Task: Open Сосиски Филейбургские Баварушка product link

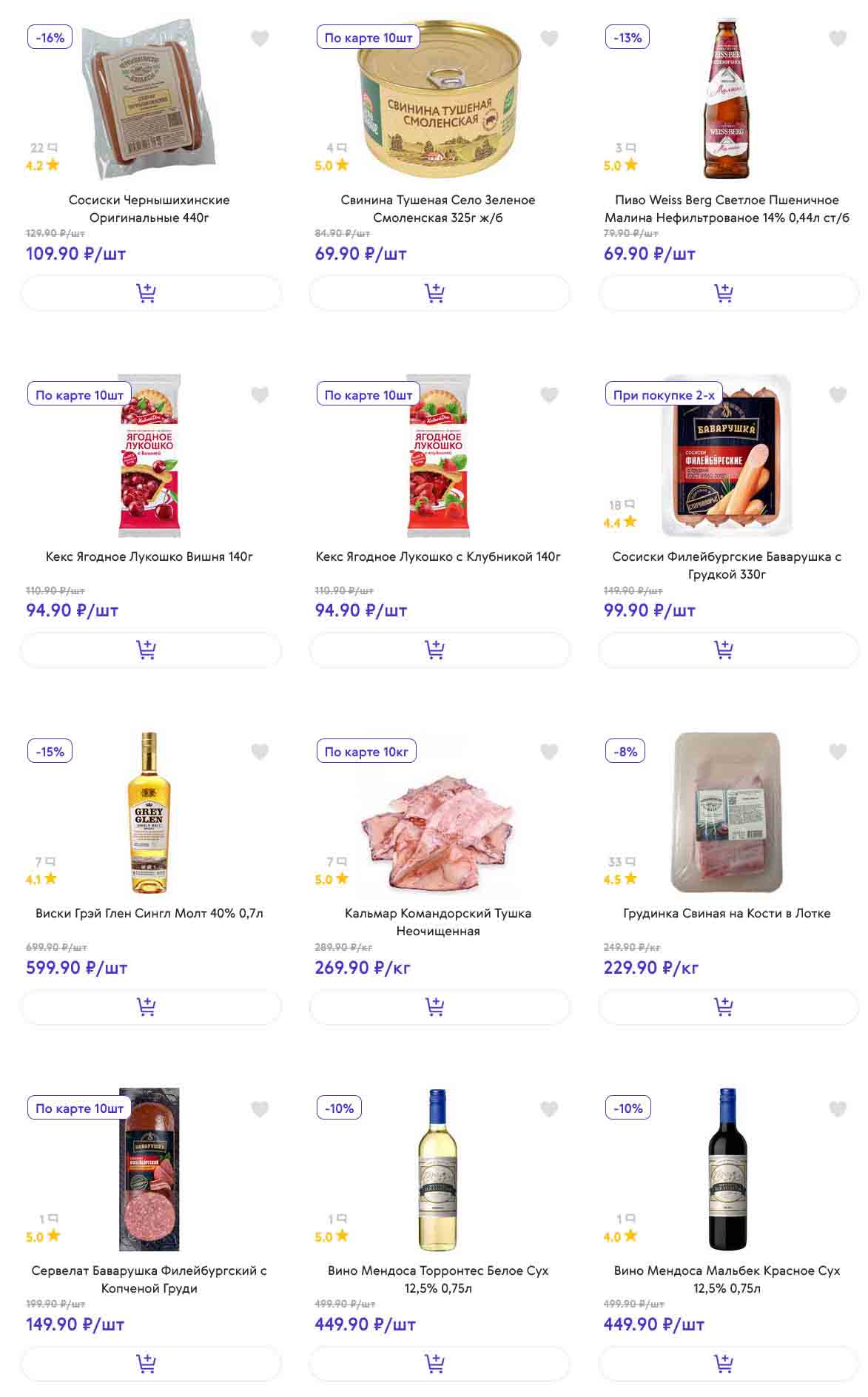Action: [x=727, y=565]
